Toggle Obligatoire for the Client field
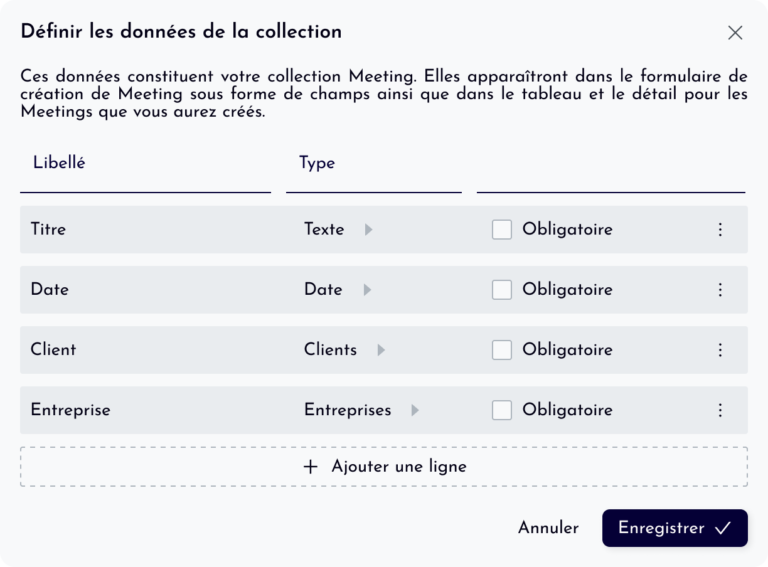Screen dimensions: 768x567 [502, 350]
